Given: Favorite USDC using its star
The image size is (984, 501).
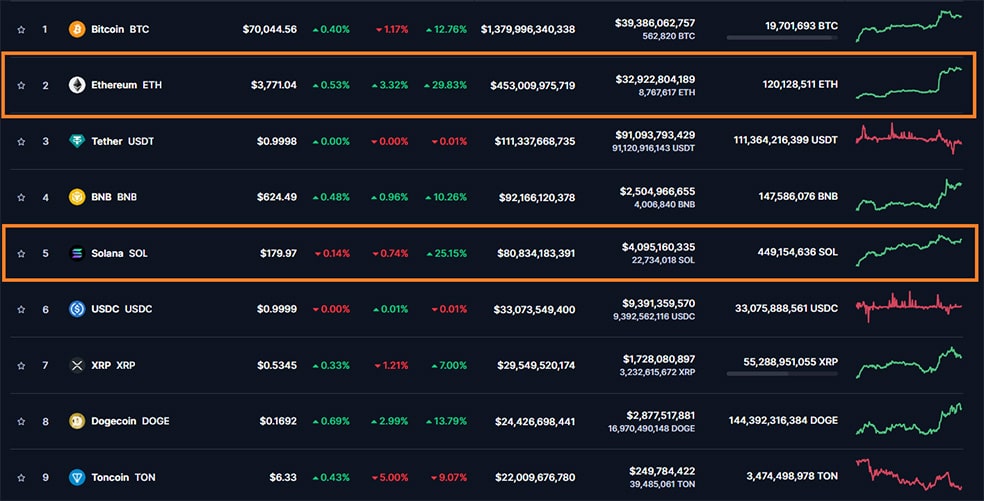Looking at the screenshot, I should click(21, 310).
